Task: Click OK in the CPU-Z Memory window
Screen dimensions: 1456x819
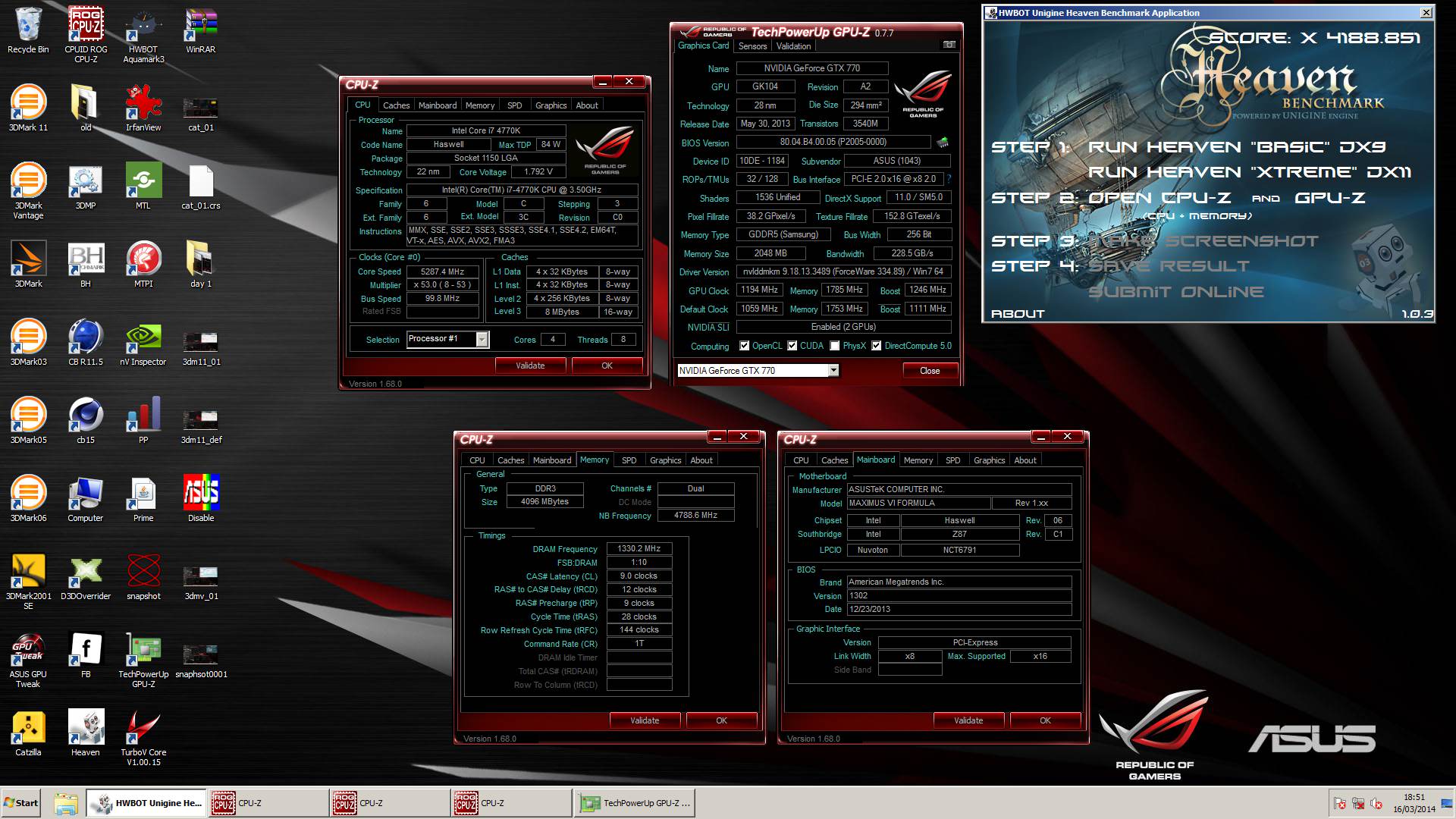Action: (721, 720)
